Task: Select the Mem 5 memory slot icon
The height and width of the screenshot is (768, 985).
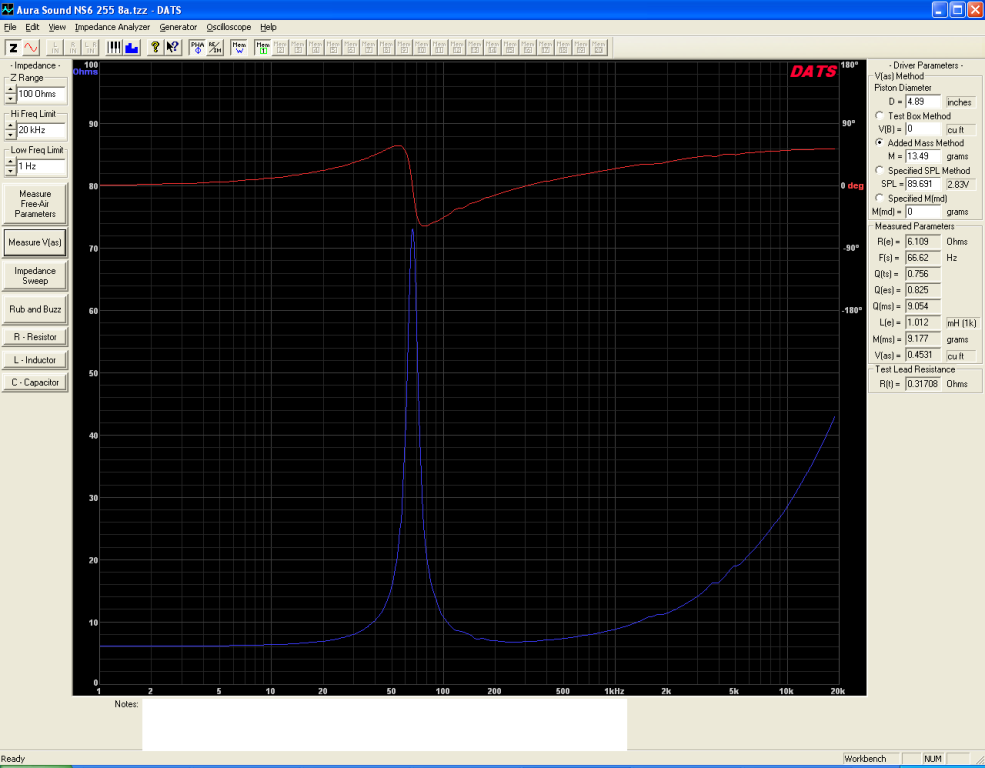Action: tap(333, 48)
